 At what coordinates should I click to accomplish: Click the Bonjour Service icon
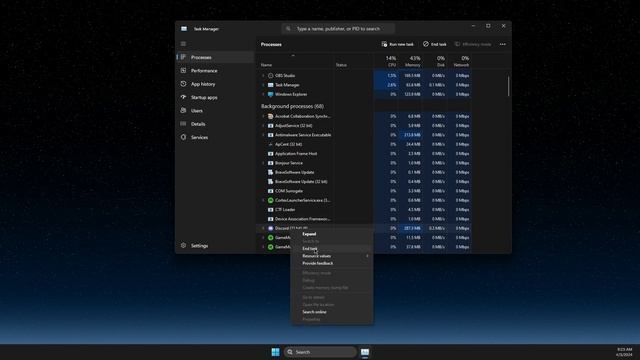(270, 163)
